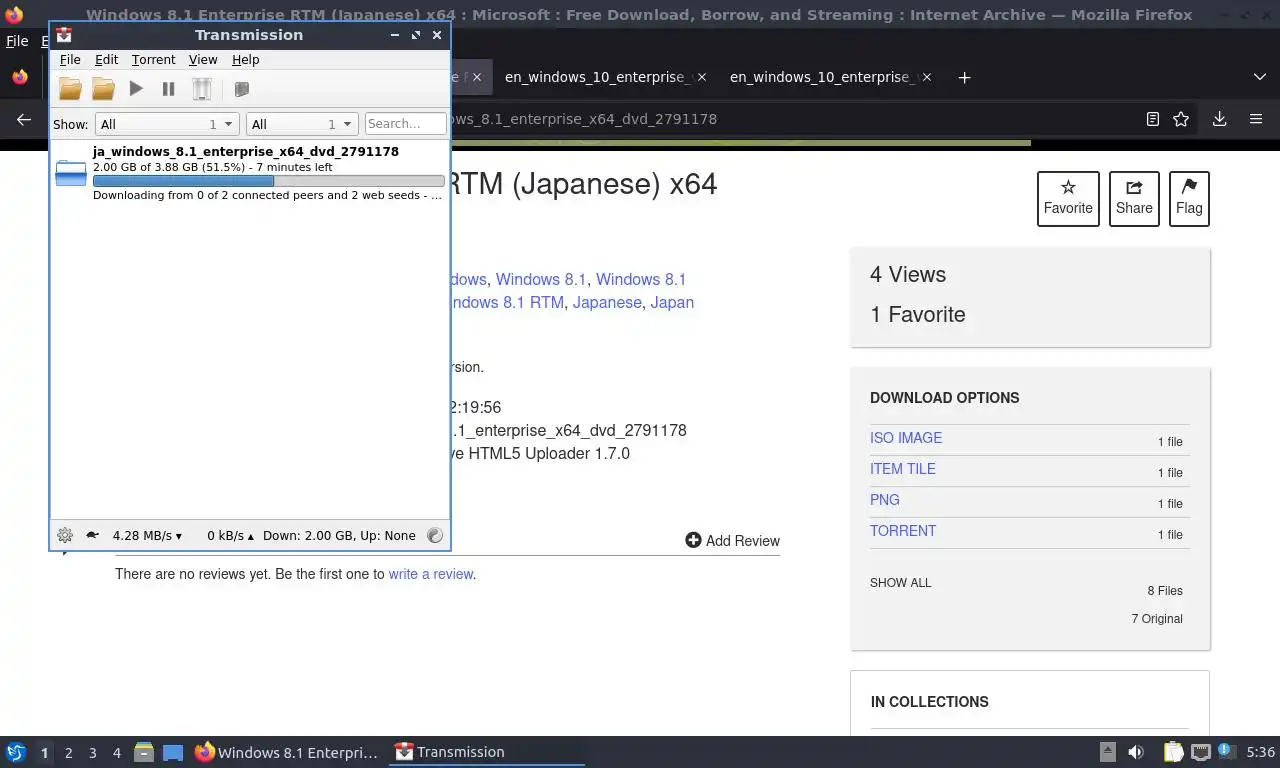The height and width of the screenshot is (768, 1280).
Task: Click the clipboard manager tray icon
Action: click(x=1173, y=752)
